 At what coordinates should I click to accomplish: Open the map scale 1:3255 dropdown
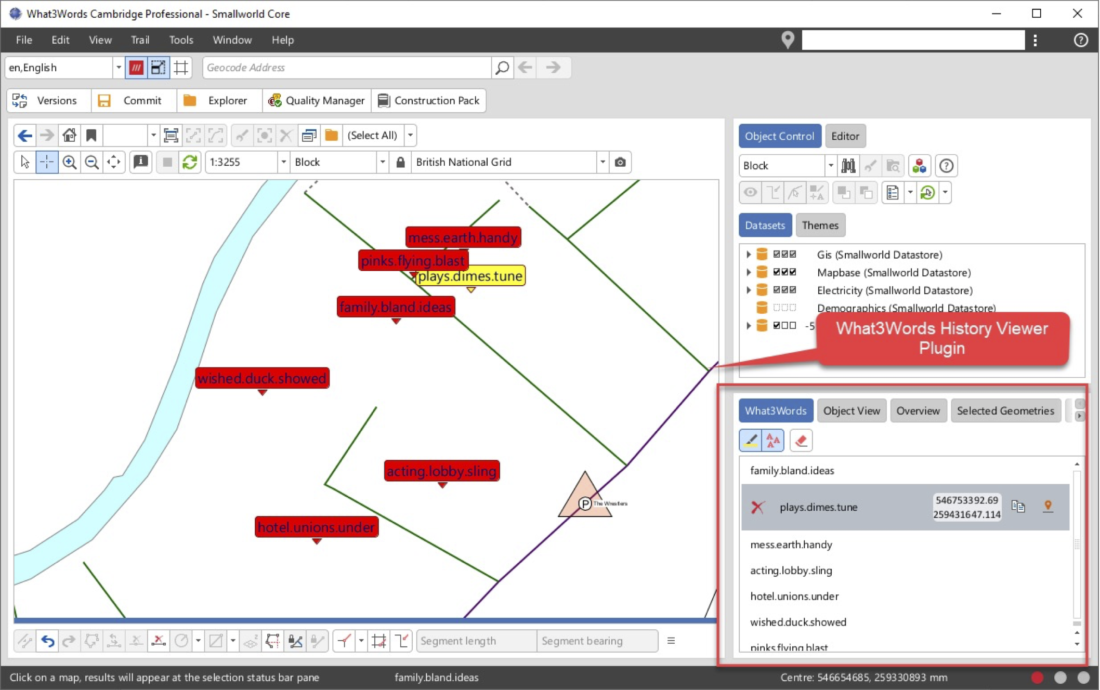(283, 162)
